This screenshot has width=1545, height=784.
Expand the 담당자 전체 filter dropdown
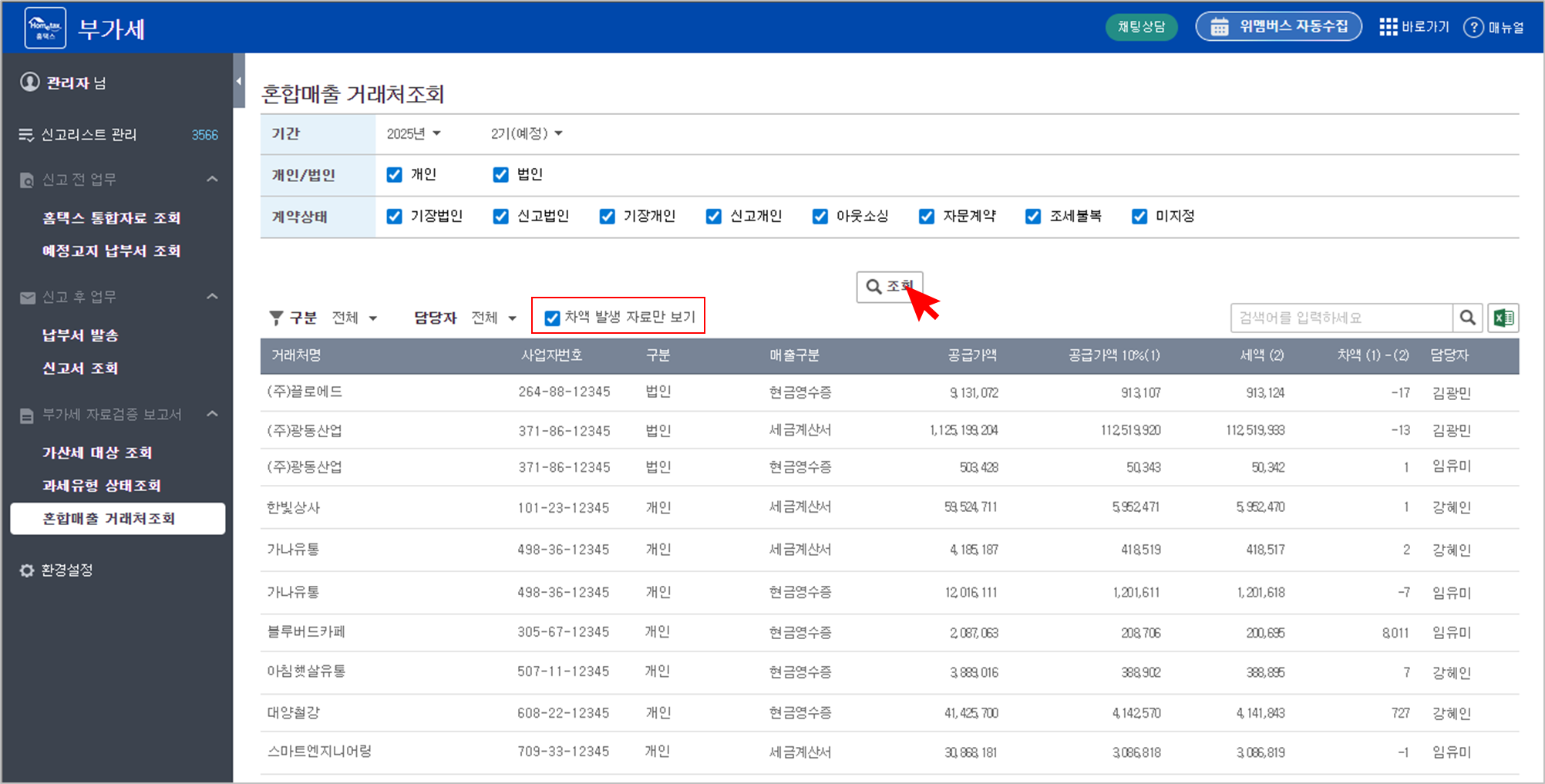493,318
